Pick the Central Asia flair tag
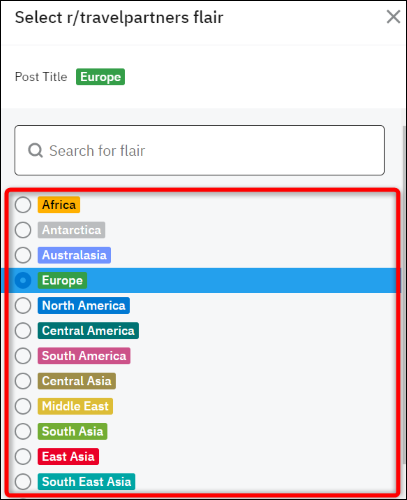407x500 pixels. click(77, 381)
